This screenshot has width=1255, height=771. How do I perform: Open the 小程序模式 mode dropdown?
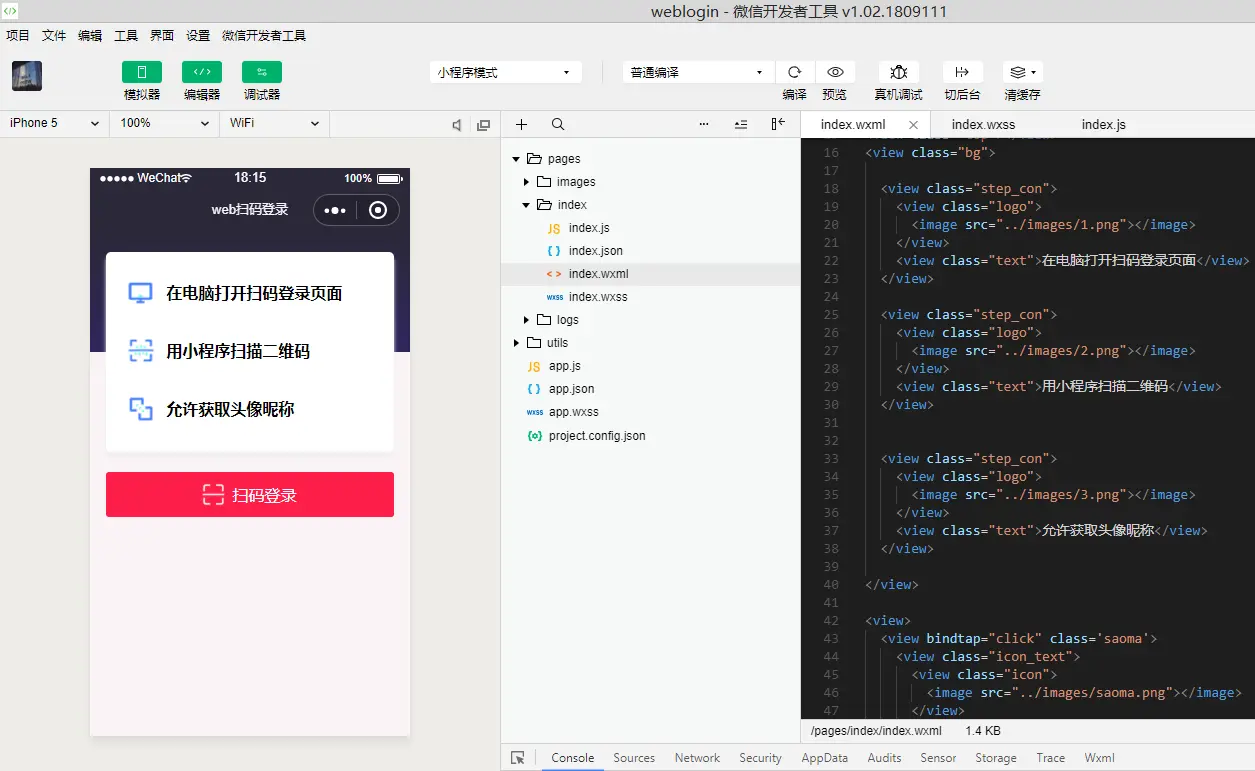click(x=506, y=72)
